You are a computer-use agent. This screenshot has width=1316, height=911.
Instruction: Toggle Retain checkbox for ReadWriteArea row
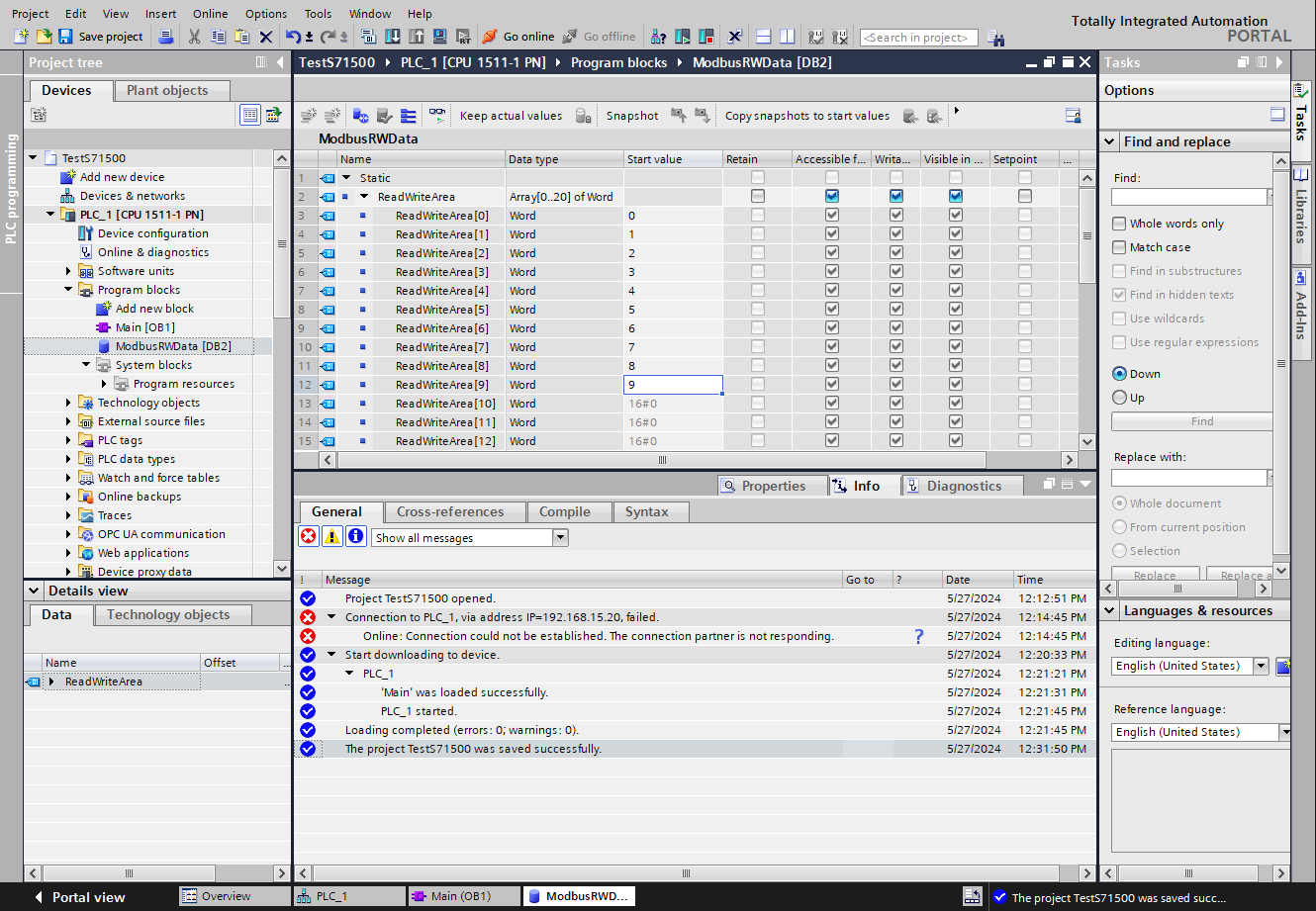(x=758, y=197)
